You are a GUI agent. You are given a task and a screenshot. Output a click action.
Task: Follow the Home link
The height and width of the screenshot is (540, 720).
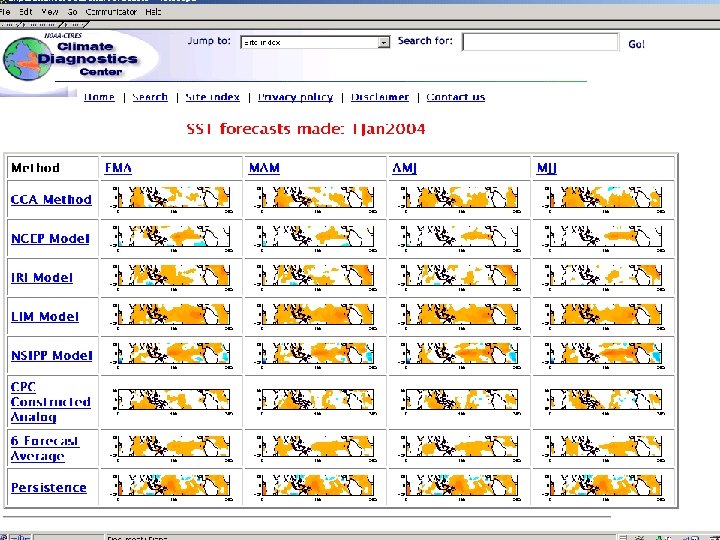99,97
